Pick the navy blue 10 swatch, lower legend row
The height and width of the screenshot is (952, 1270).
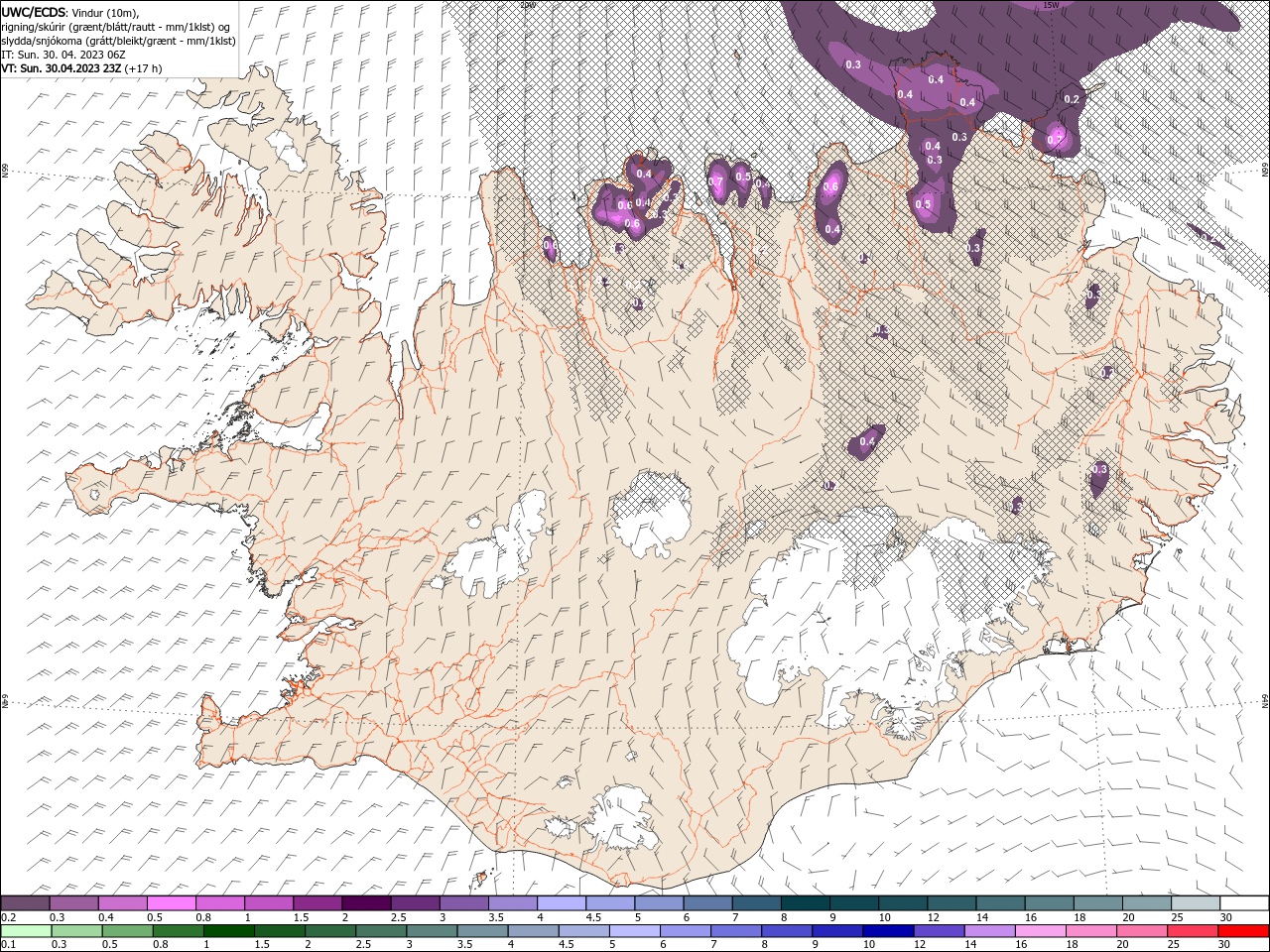(888, 931)
